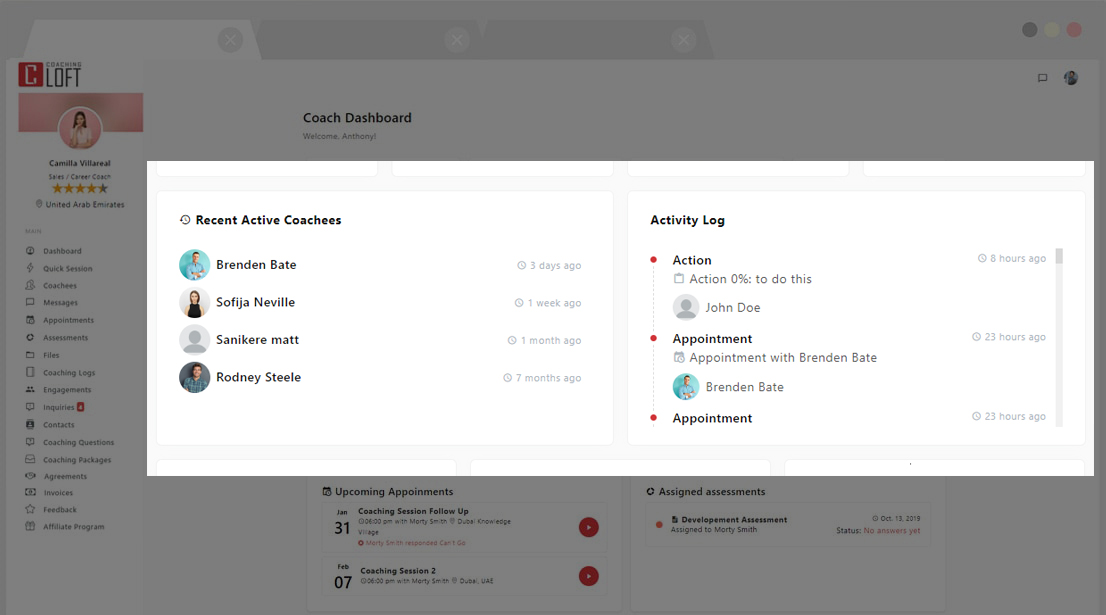1106x615 pixels.
Task: Click the Files folder icon
Action: coord(32,354)
